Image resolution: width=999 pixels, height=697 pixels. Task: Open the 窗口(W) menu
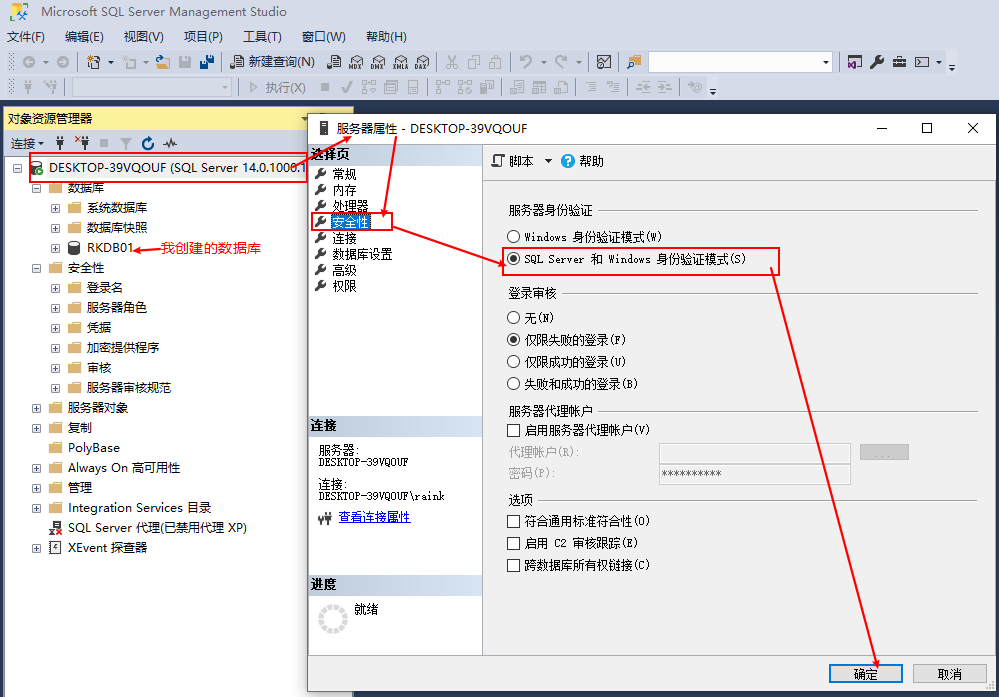(324, 36)
